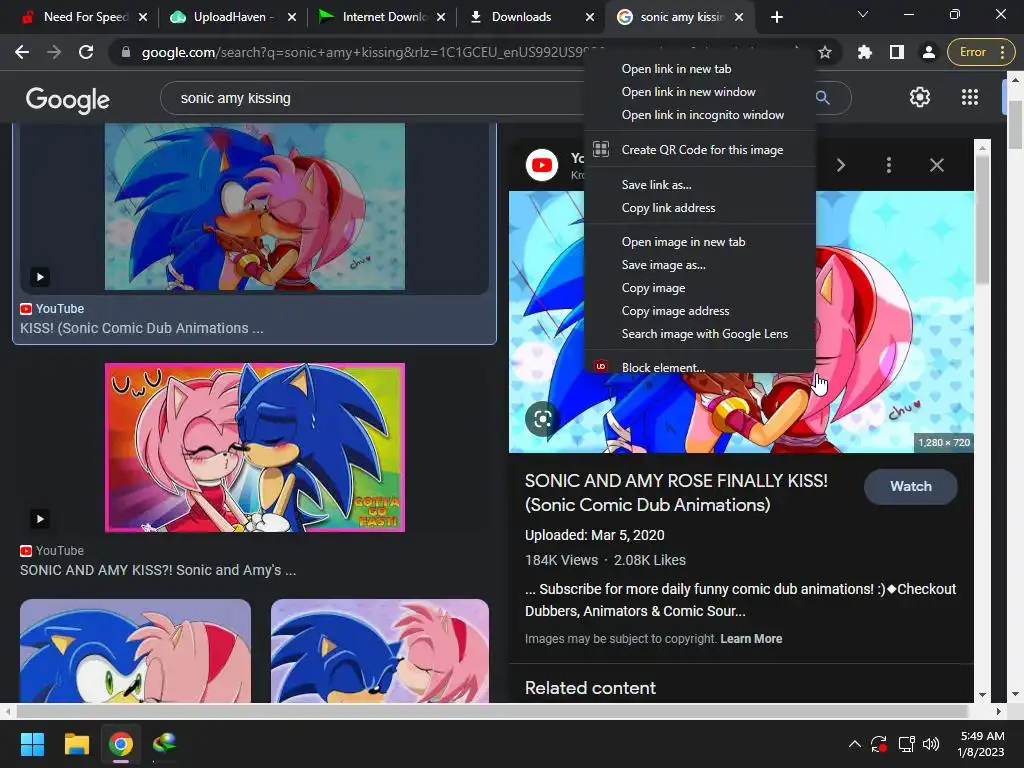1024x768 pixels.
Task: Open Chrome extensions puzzle icon
Action: tap(865, 52)
